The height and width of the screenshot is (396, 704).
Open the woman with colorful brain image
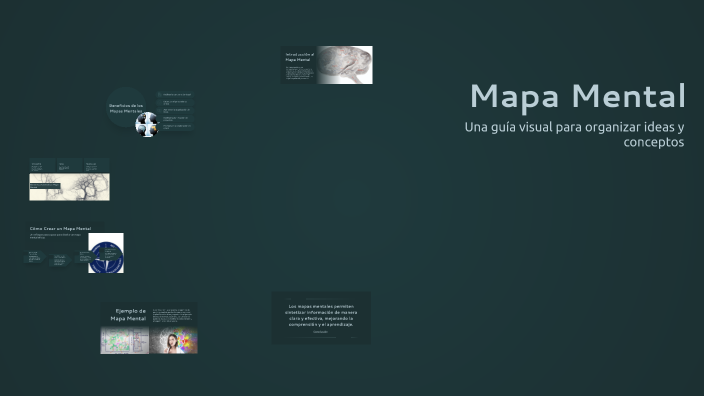coord(173,340)
